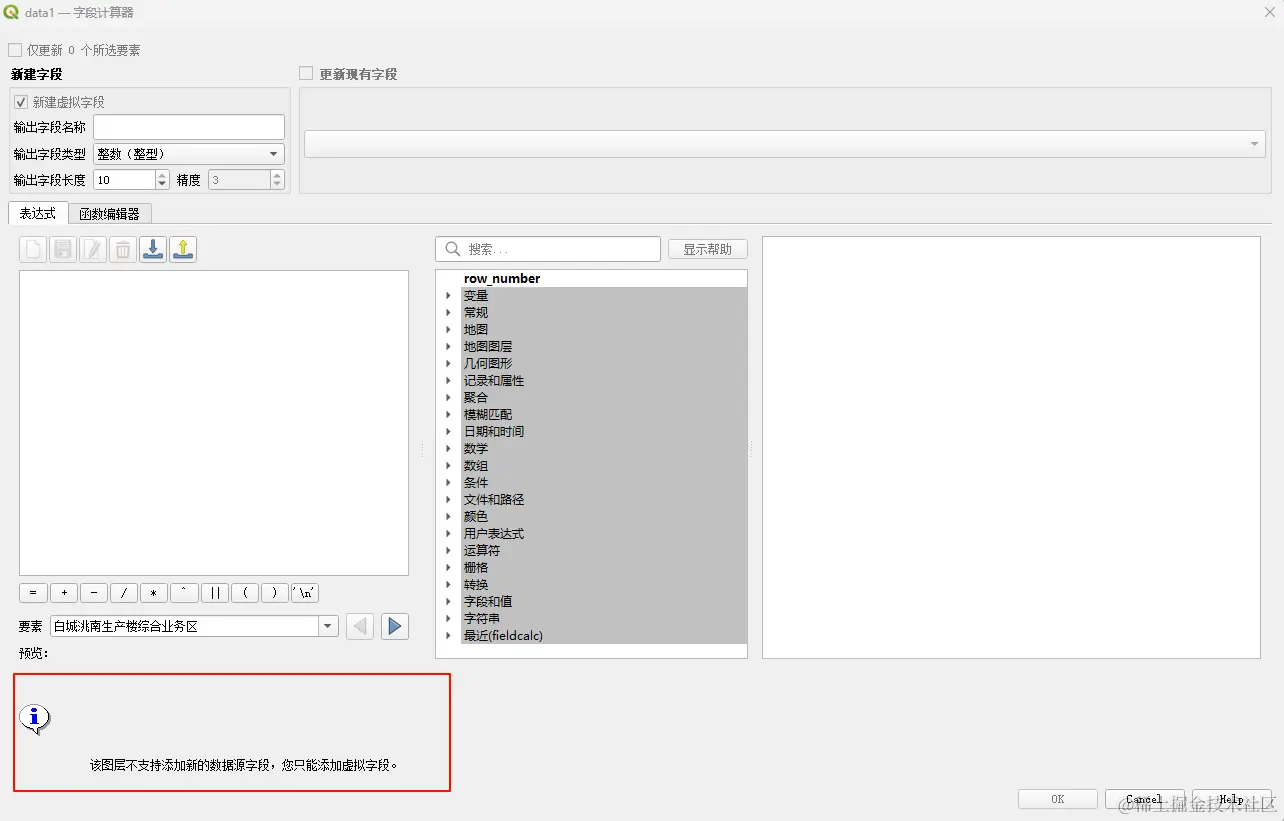
Task: Go to next feature with blue arrow
Action: (395, 627)
